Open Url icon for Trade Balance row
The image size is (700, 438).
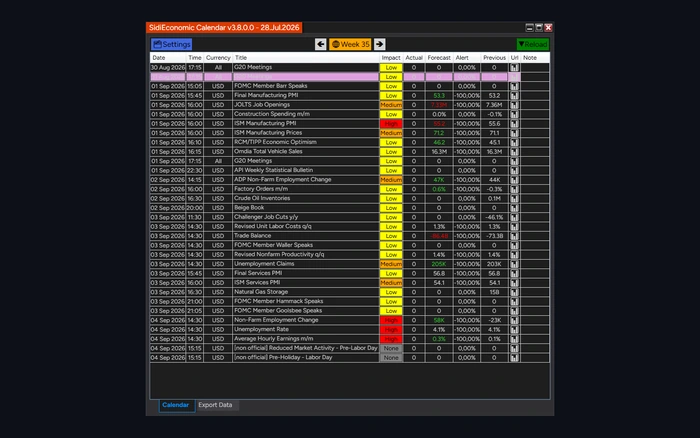coord(514,236)
